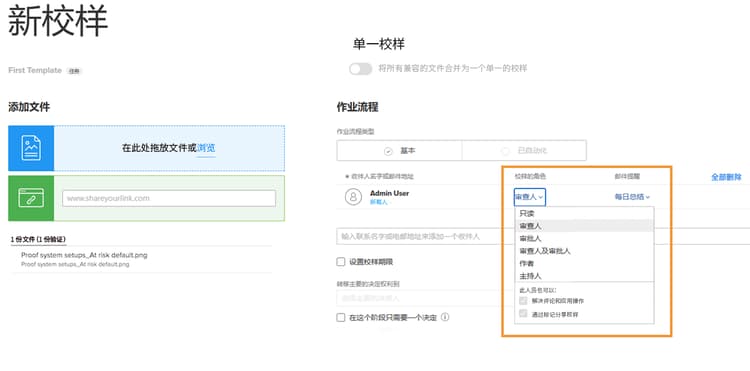Choose 审批人 from the role list
750x371 pixels.
coord(584,238)
